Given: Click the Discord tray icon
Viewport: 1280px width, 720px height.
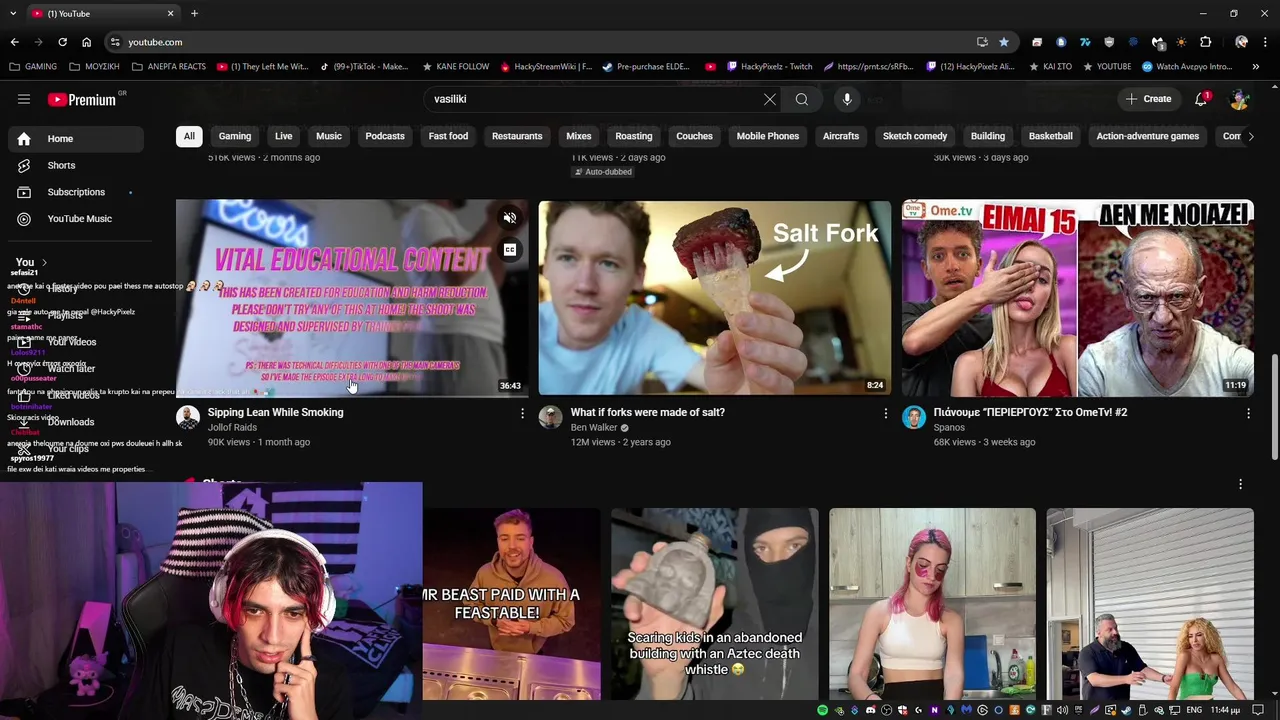Looking at the screenshot, I should click(871, 710).
